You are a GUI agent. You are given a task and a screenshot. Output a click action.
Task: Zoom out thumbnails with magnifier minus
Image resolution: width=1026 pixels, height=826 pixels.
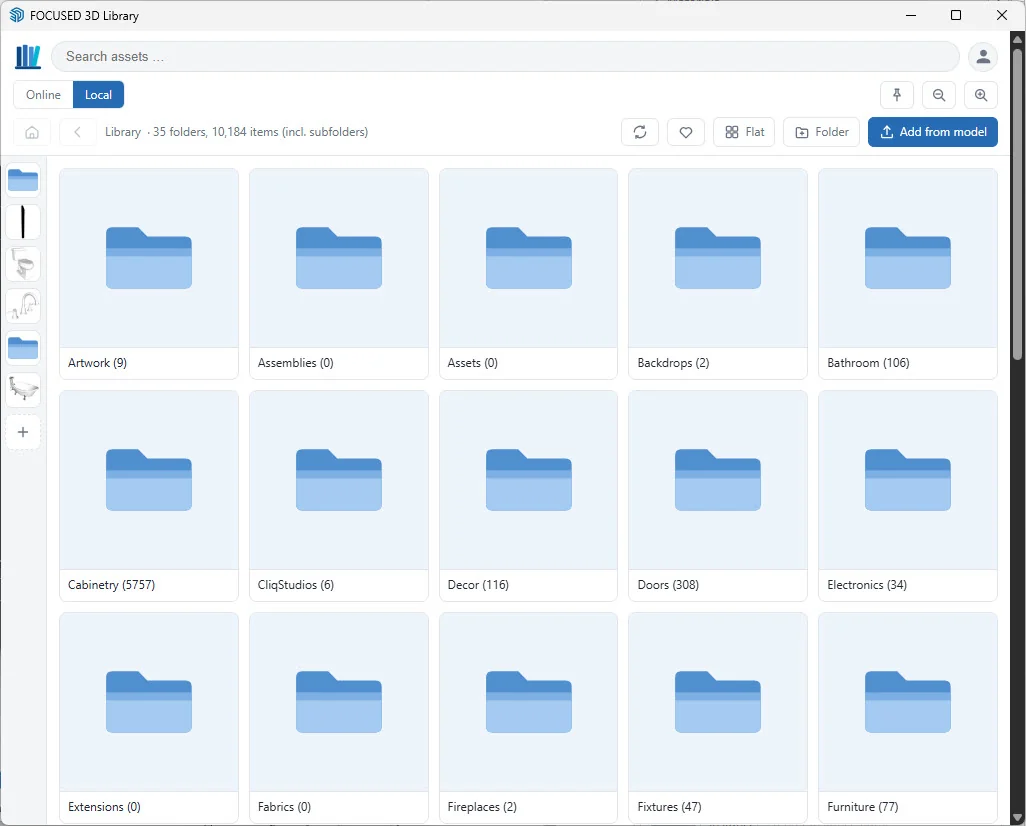click(x=938, y=95)
